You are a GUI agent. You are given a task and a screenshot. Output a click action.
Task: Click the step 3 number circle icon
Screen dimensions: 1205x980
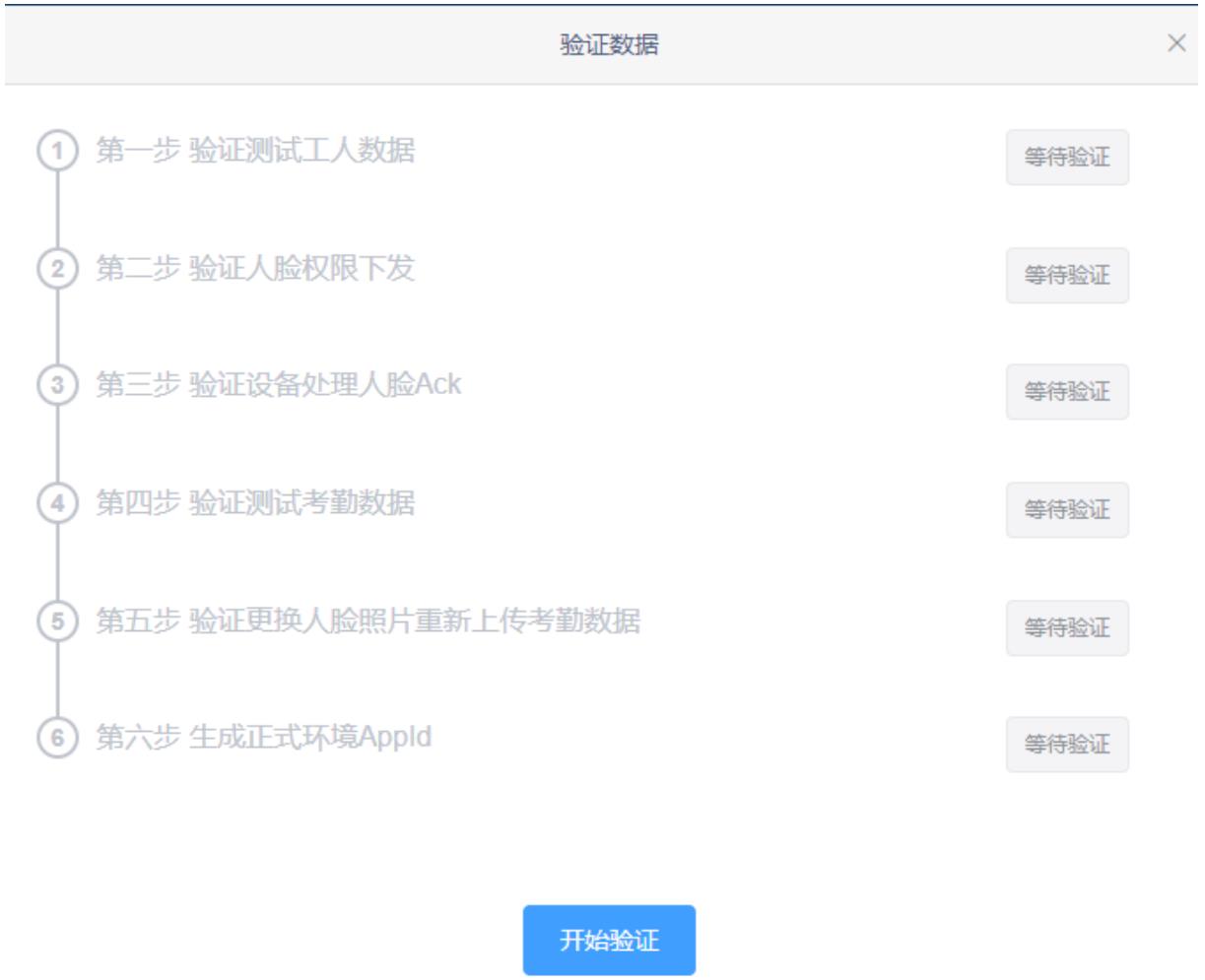coord(57,386)
